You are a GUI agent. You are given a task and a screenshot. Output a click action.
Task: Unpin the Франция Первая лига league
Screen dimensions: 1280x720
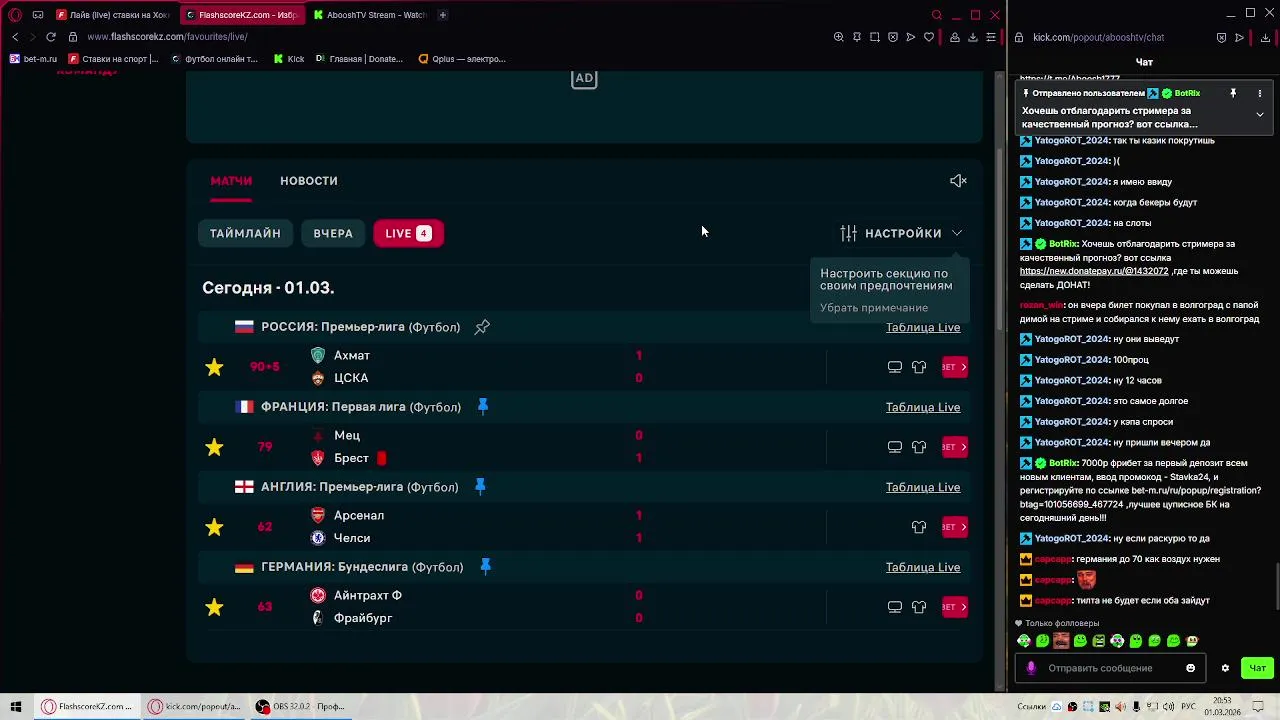click(x=483, y=406)
